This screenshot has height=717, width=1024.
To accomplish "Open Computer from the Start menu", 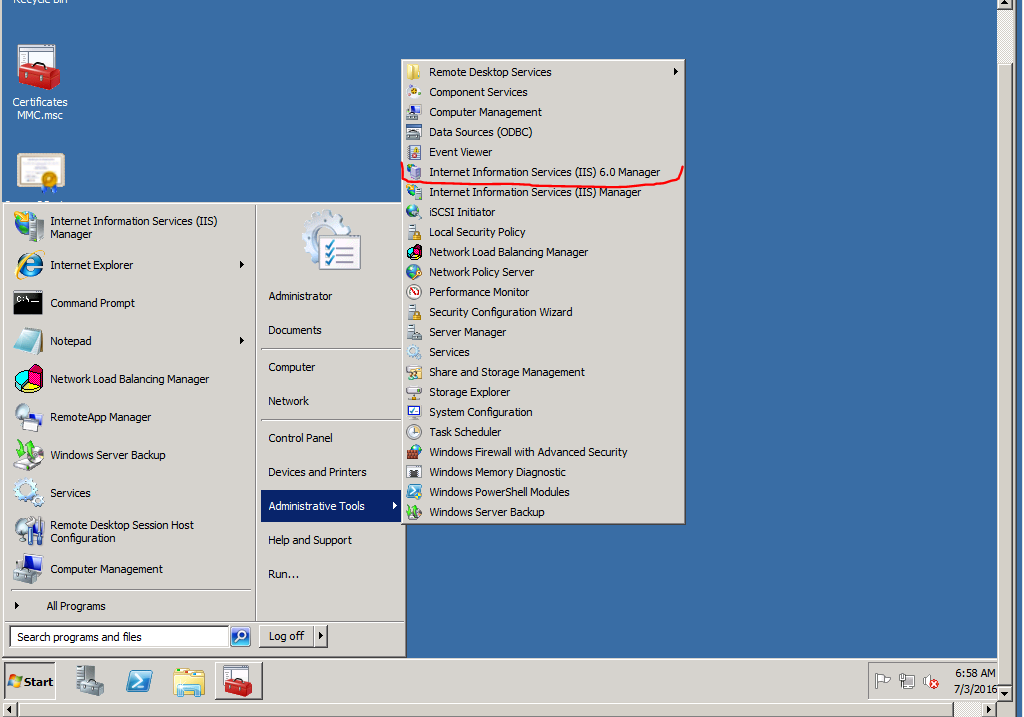I will point(291,367).
